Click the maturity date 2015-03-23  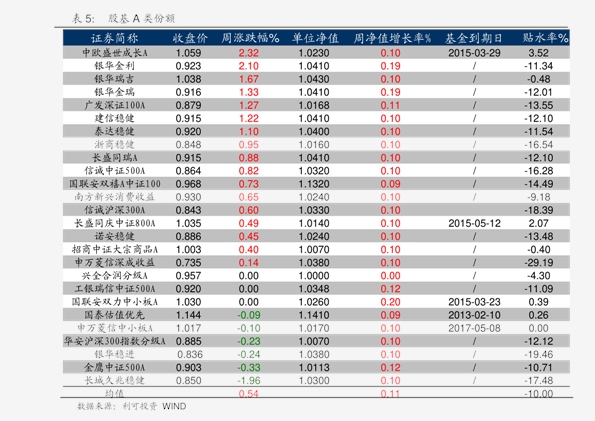tap(474, 301)
